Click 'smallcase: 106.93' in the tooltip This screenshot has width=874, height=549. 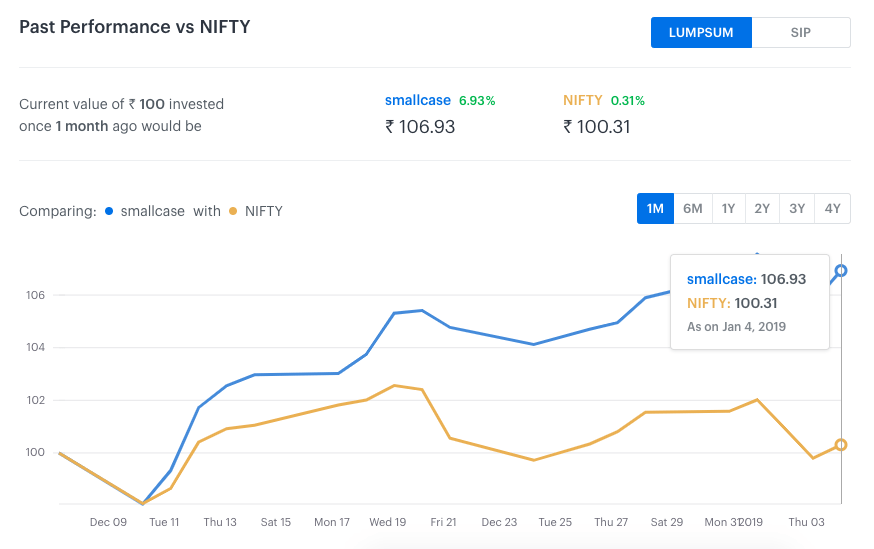pyautogui.click(x=746, y=279)
